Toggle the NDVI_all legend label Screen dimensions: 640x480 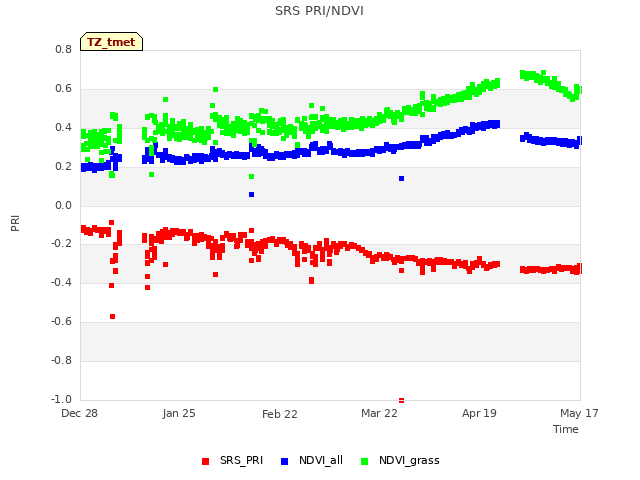[x=321, y=460]
